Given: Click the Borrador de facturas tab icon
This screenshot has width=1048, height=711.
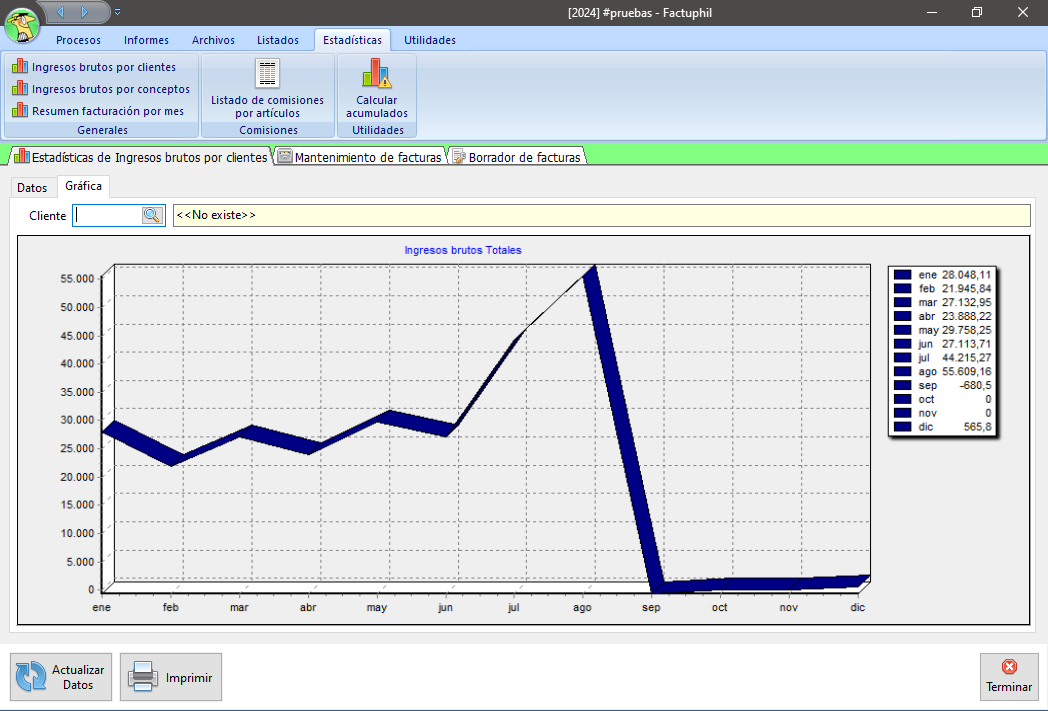Looking at the screenshot, I should [x=459, y=156].
